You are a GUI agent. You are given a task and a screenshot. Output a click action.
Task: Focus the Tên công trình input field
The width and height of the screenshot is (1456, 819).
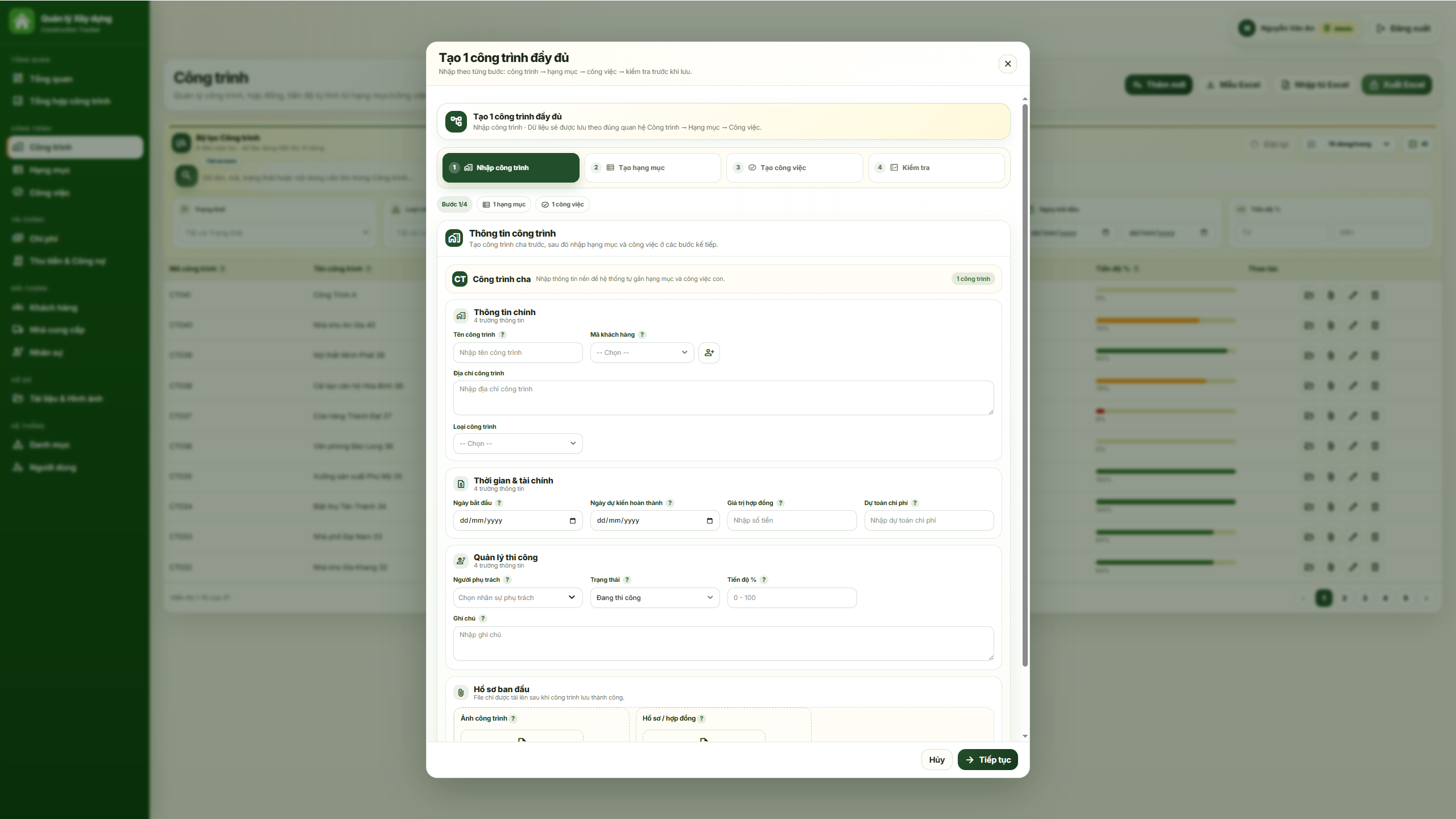click(x=518, y=353)
